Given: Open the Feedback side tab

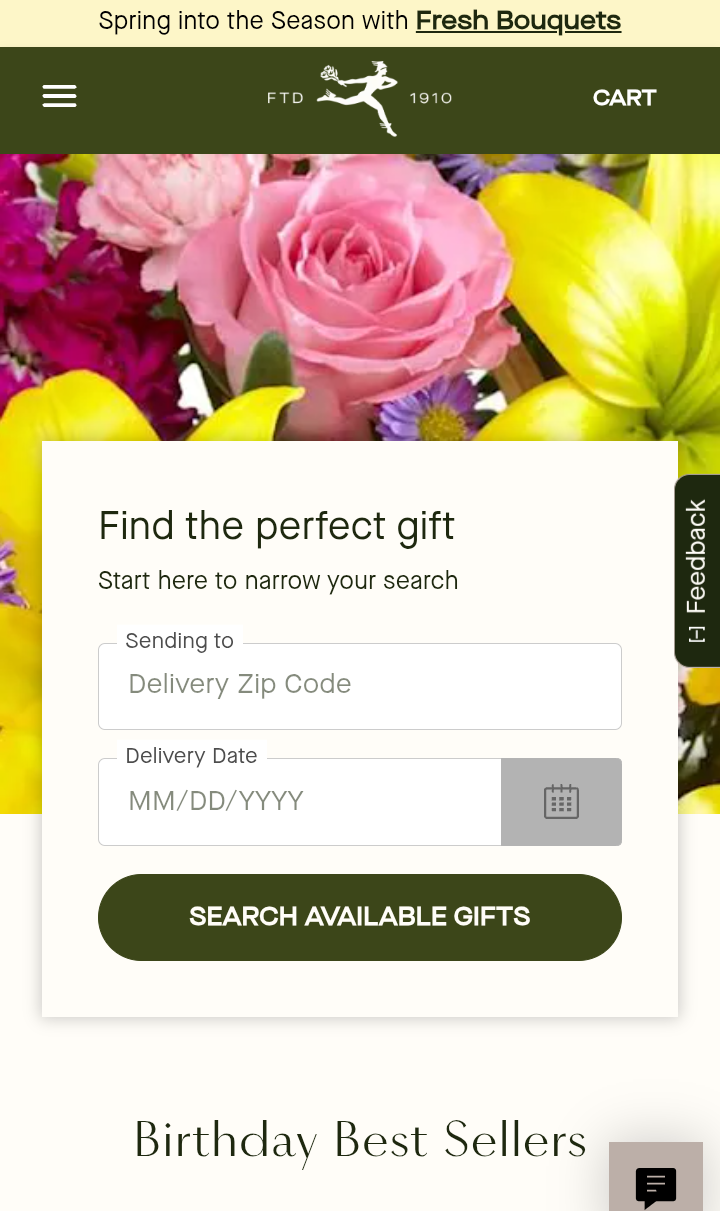Looking at the screenshot, I should click(x=697, y=570).
